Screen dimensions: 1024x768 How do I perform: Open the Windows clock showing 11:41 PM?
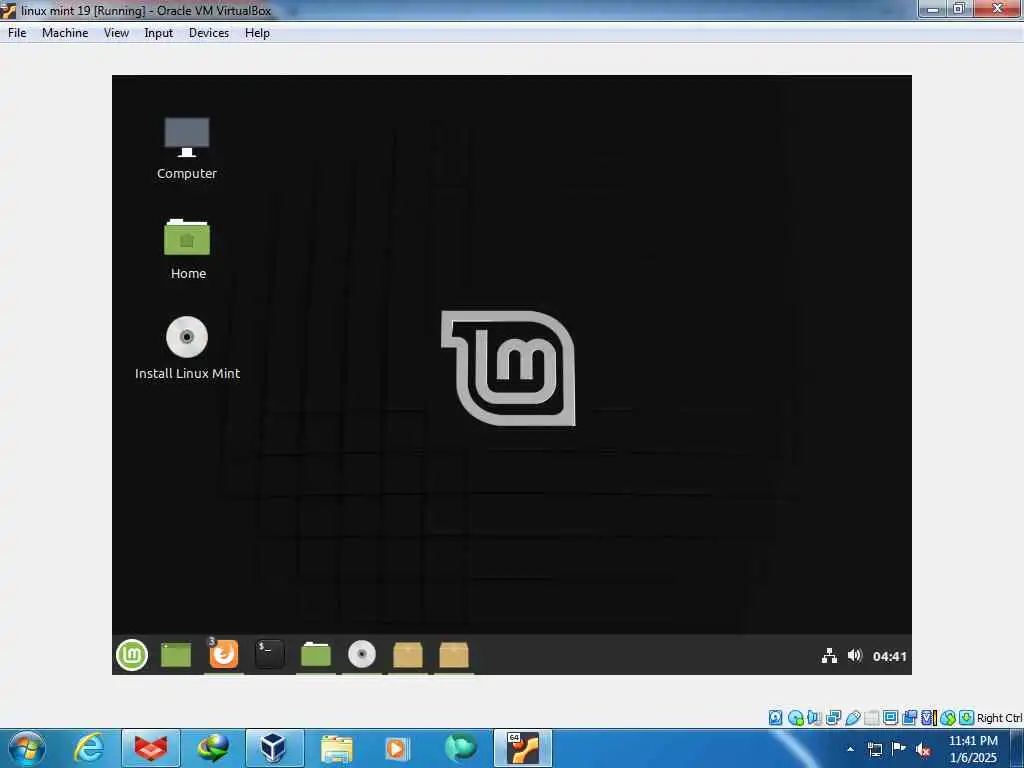coord(973,749)
